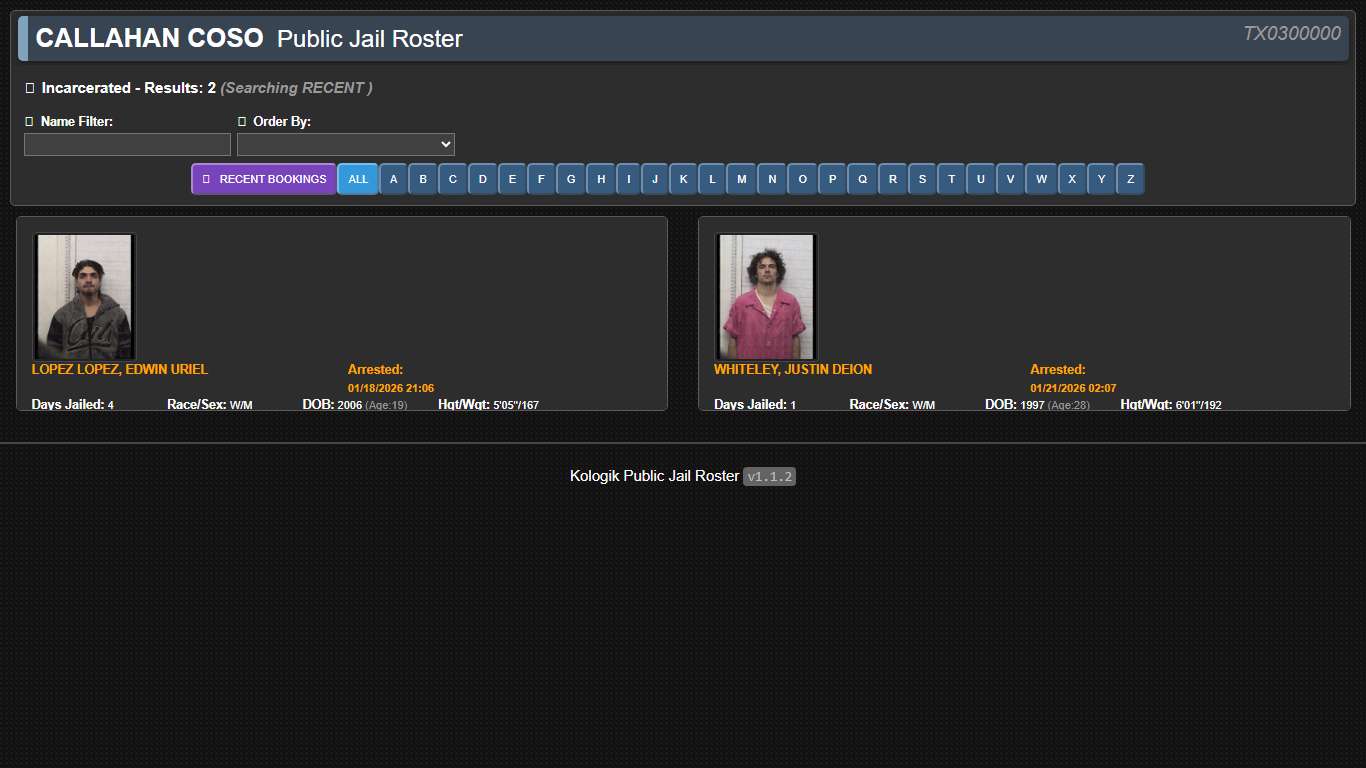This screenshot has width=1366, height=768.
Task: Click the icon beside Incarcerated Results header
Action: coord(30,87)
